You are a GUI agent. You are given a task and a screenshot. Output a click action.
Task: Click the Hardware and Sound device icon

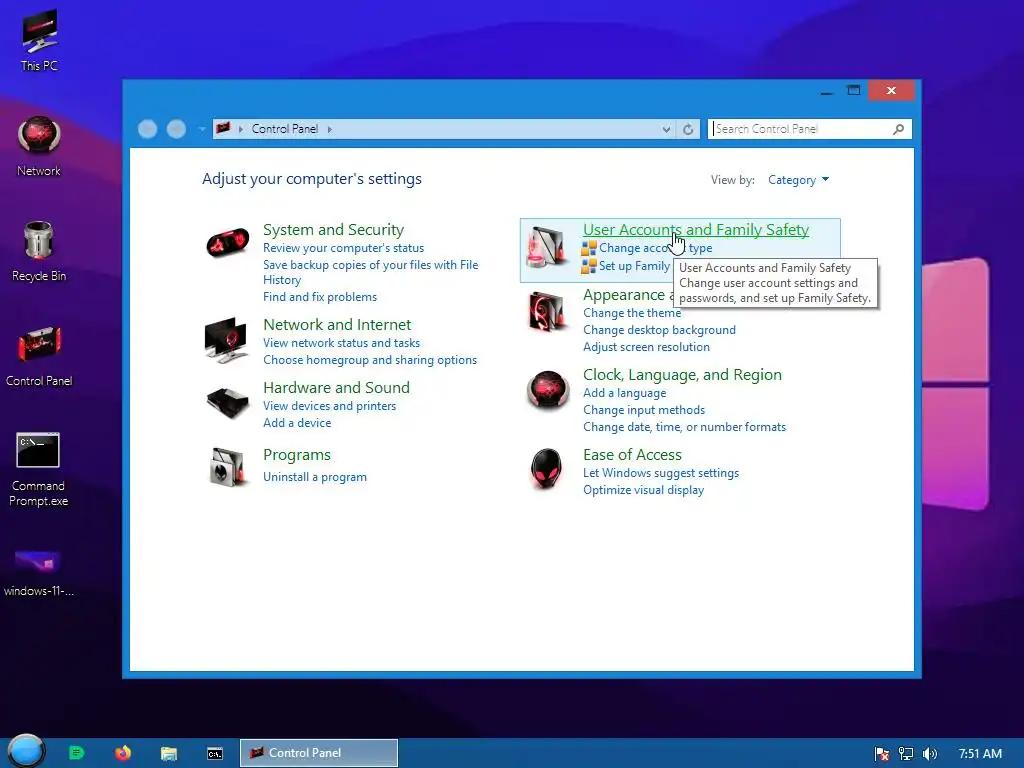coord(227,402)
